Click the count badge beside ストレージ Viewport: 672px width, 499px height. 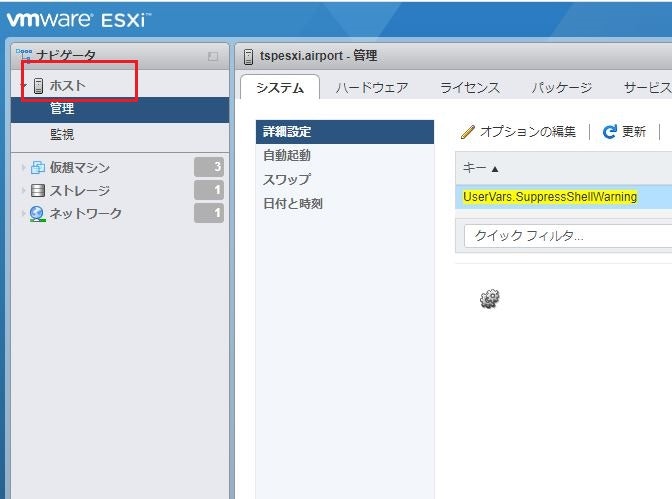click(x=209, y=190)
